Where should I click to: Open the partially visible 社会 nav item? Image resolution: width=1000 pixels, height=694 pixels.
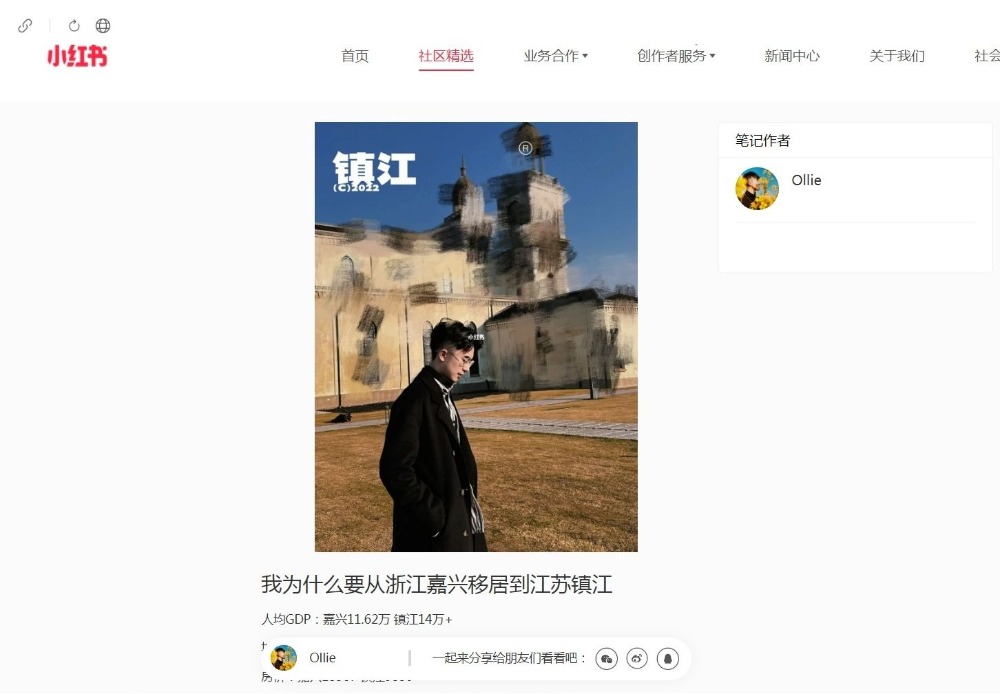[x=987, y=56]
